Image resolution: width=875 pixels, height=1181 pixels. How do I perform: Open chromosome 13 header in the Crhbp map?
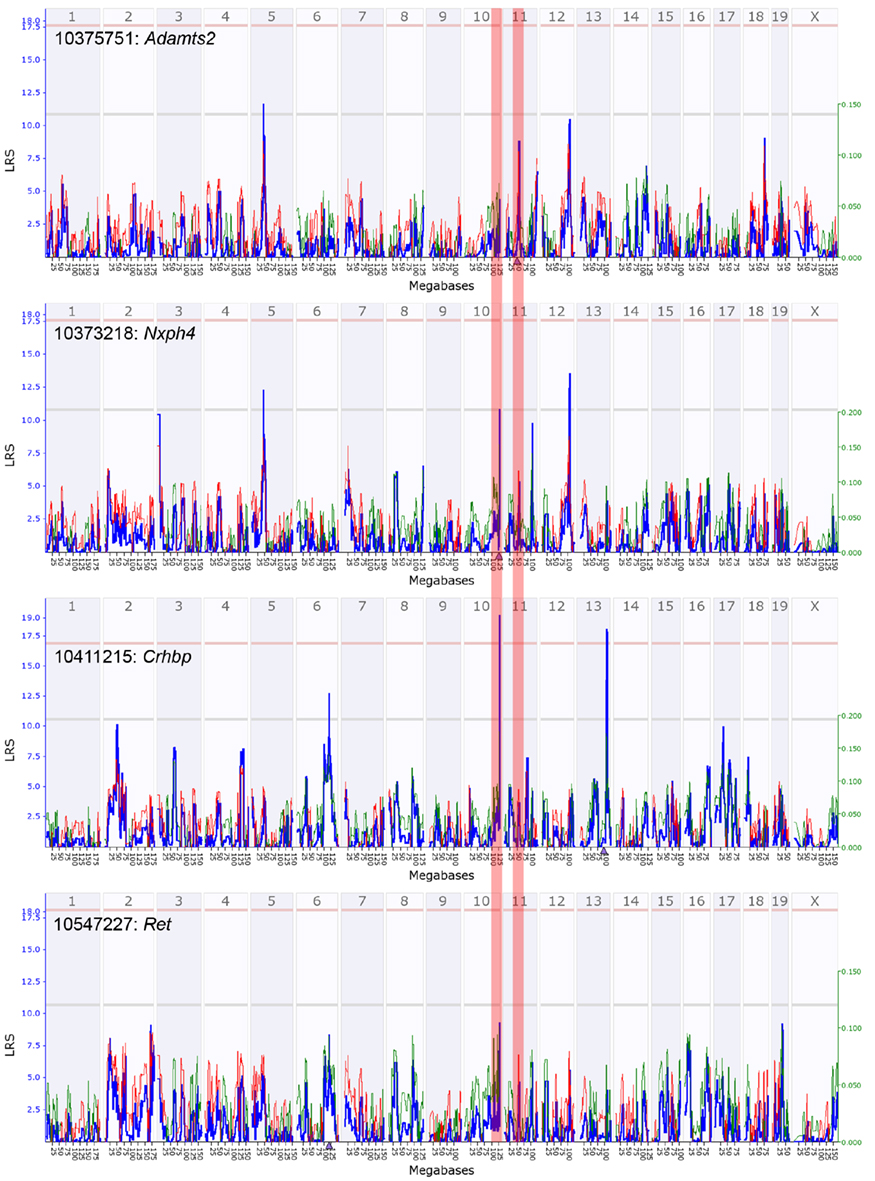click(x=593, y=606)
